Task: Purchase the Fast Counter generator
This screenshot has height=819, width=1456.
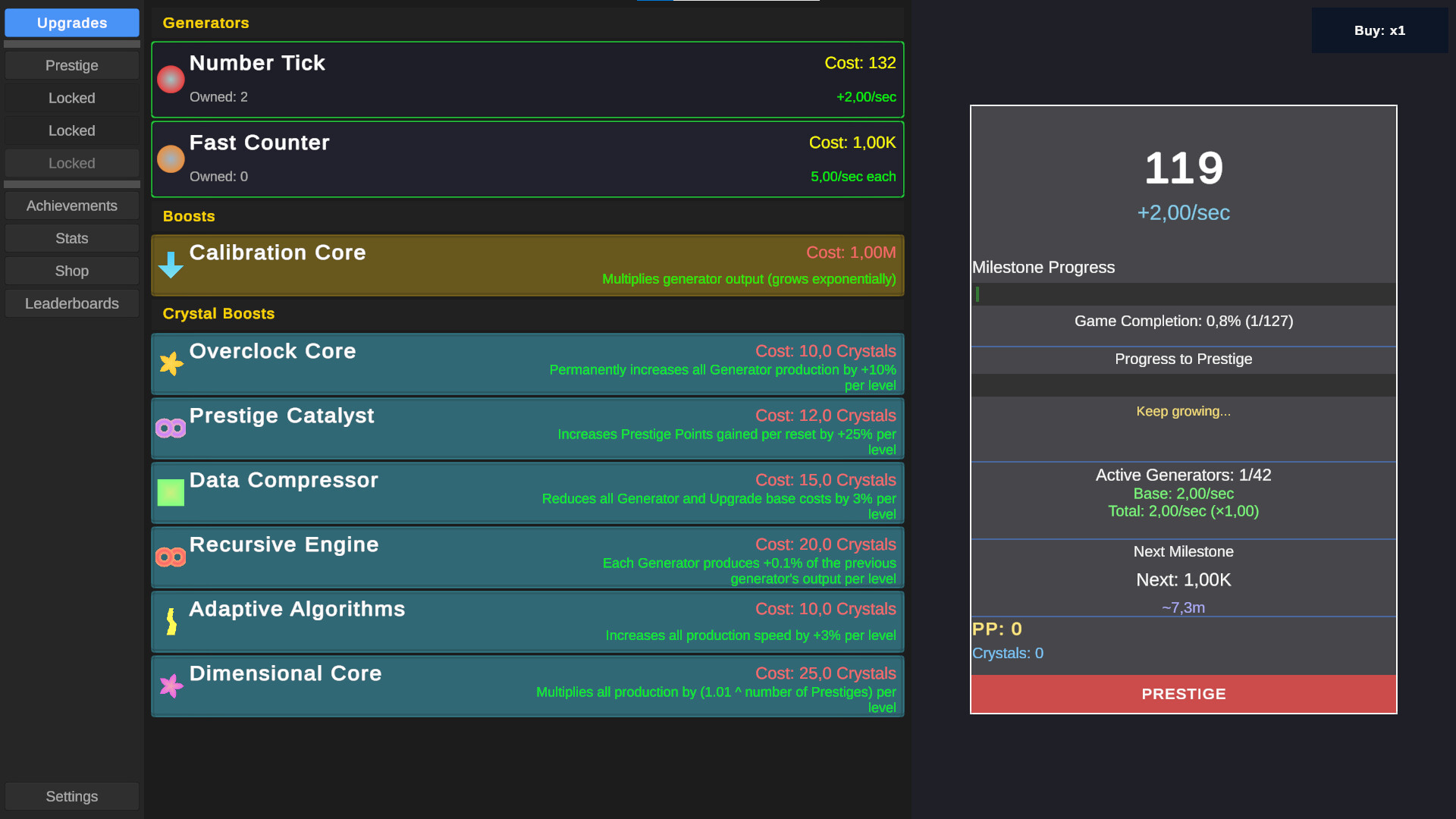Action: point(527,158)
